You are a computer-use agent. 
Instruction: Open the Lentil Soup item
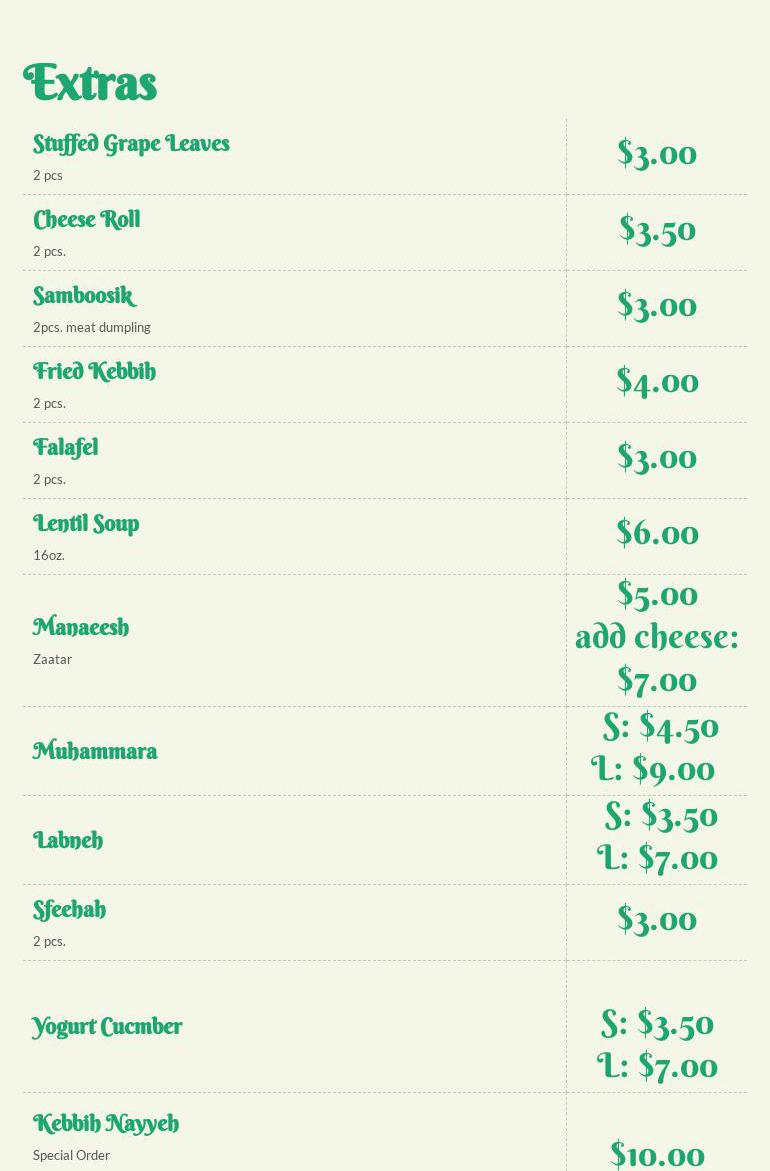86,524
